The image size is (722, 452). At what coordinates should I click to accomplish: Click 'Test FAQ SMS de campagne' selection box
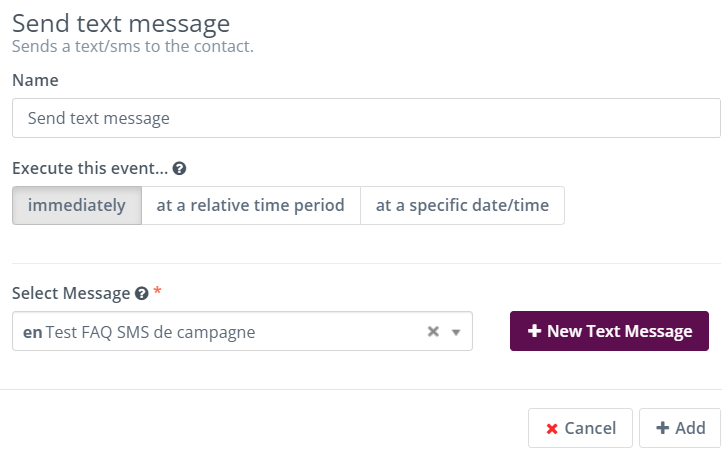point(242,331)
